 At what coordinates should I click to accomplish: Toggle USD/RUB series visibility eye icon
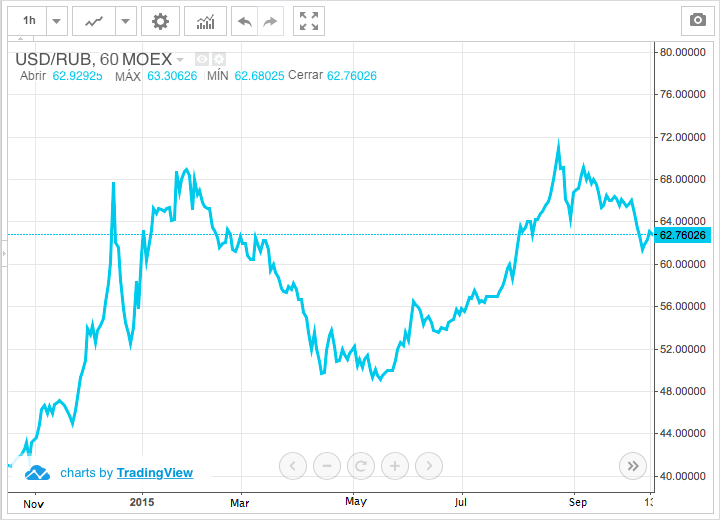201,59
